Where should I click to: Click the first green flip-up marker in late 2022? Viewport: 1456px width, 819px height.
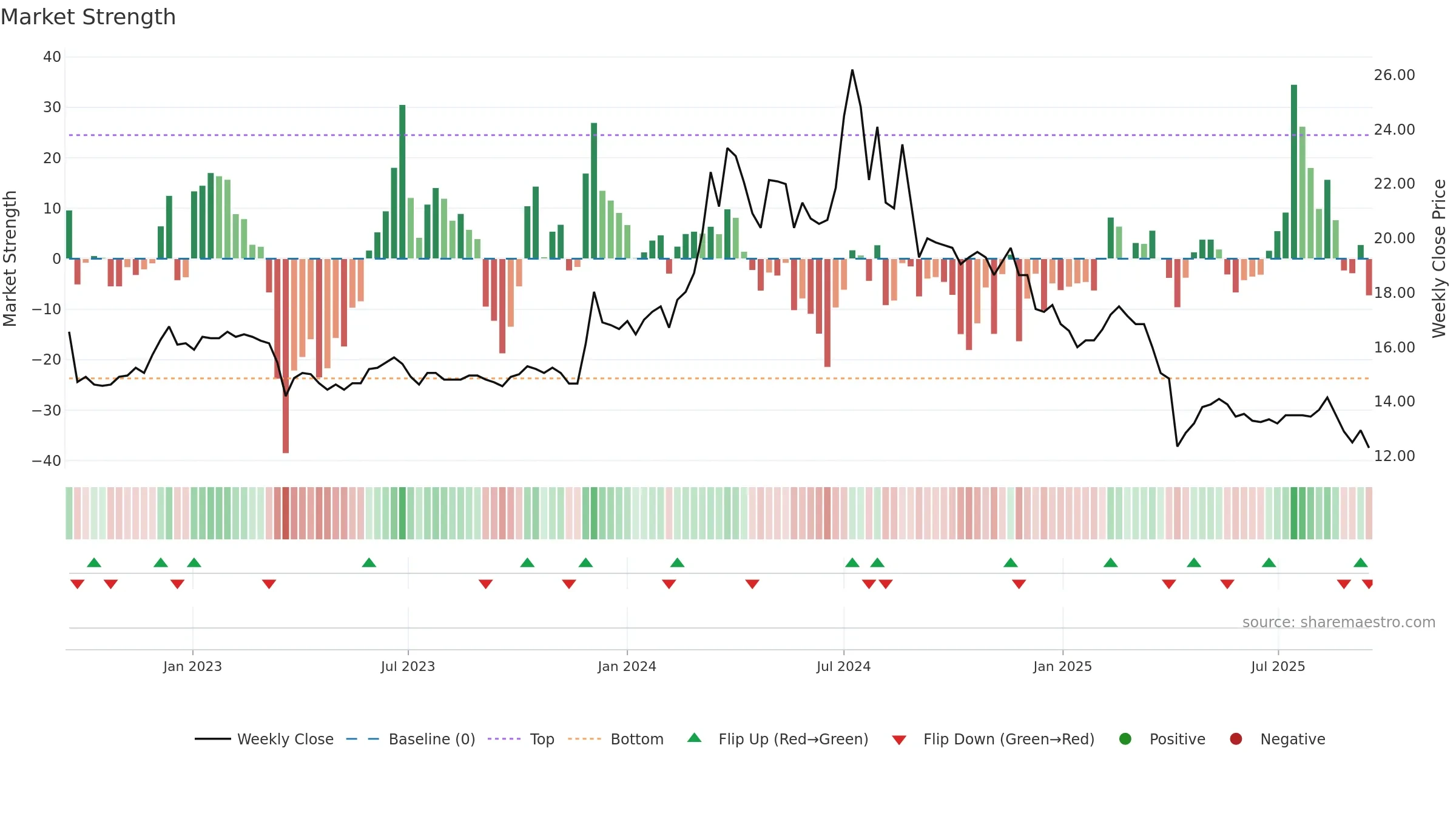pyautogui.click(x=94, y=562)
